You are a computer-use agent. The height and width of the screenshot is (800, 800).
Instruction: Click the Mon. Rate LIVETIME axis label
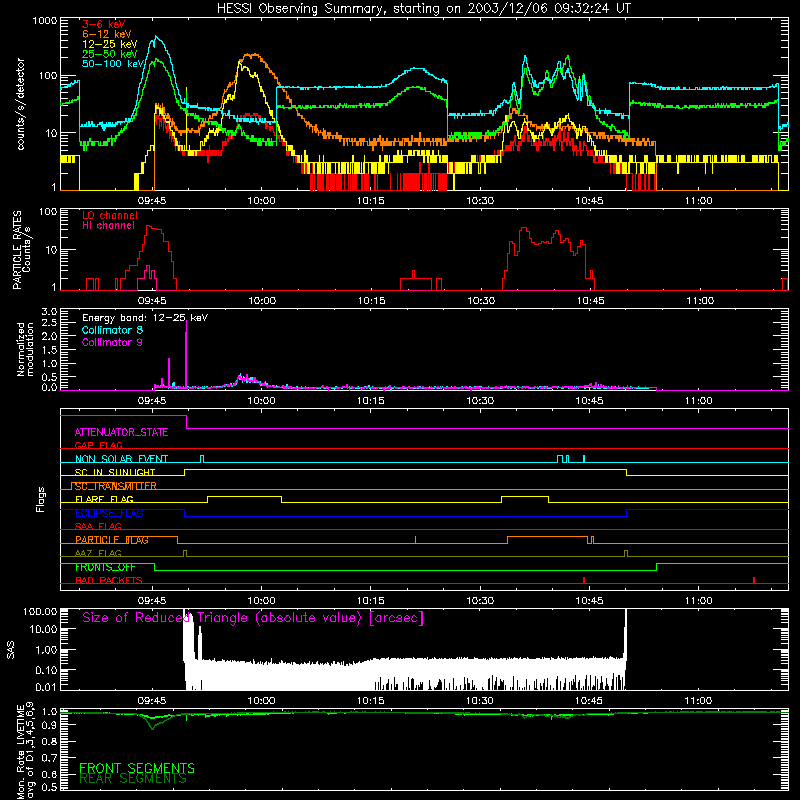click(26, 751)
